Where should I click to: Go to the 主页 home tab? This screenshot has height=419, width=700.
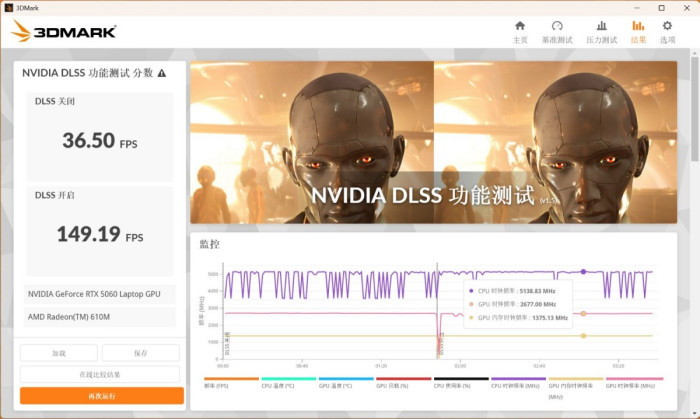point(520,32)
